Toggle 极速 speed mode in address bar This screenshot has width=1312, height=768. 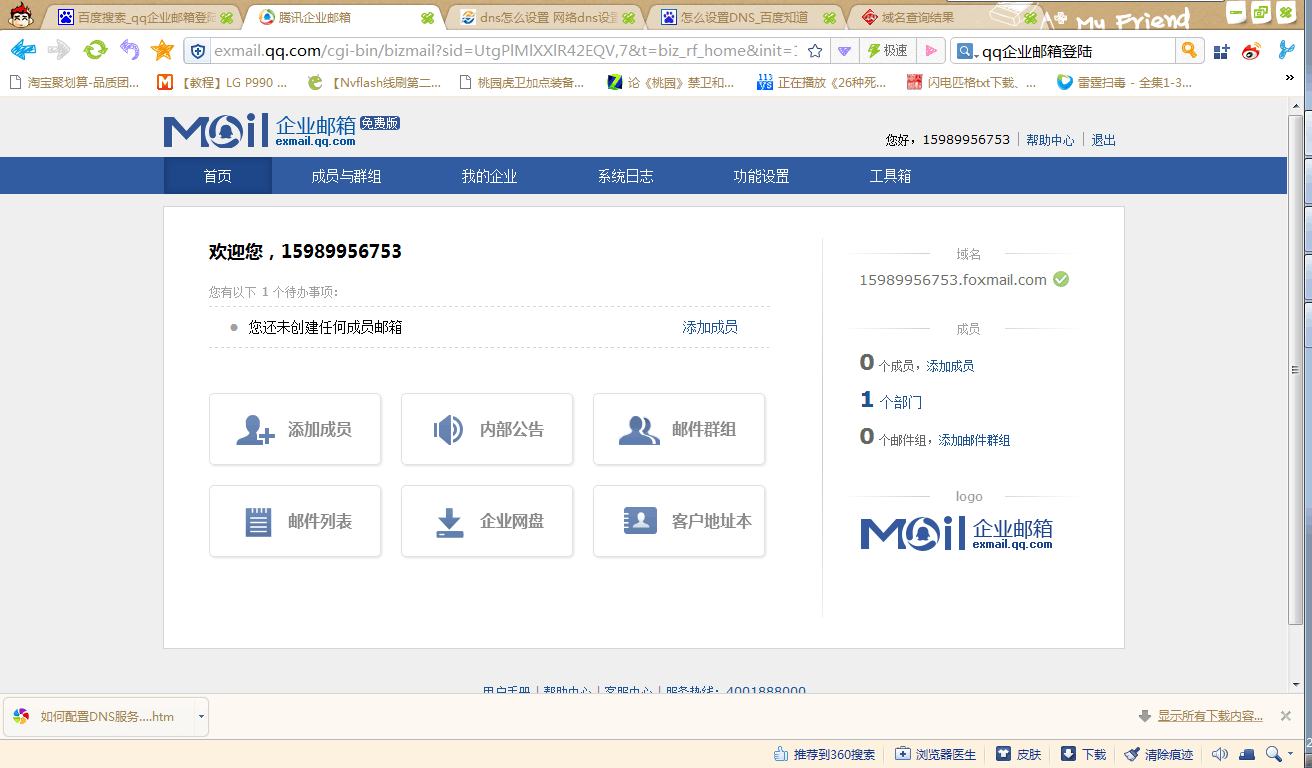click(887, 51)
